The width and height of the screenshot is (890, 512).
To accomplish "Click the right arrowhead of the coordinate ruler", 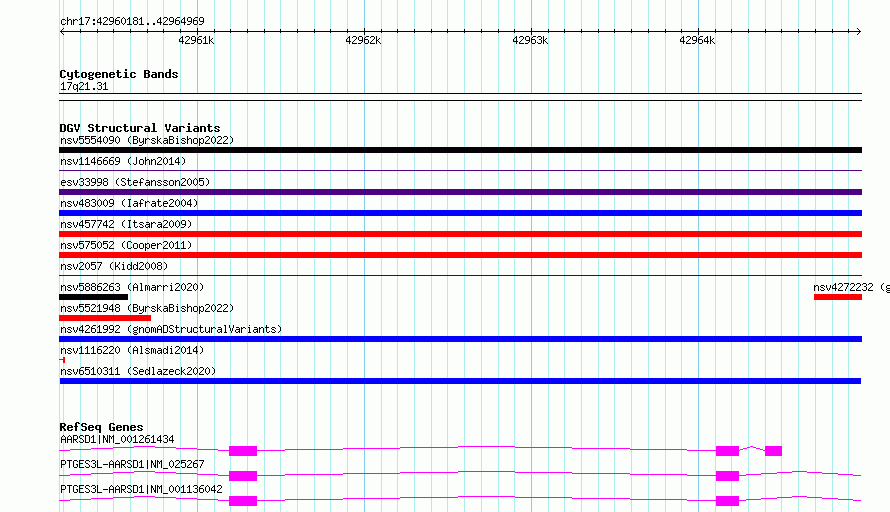I will click(859, 31).
